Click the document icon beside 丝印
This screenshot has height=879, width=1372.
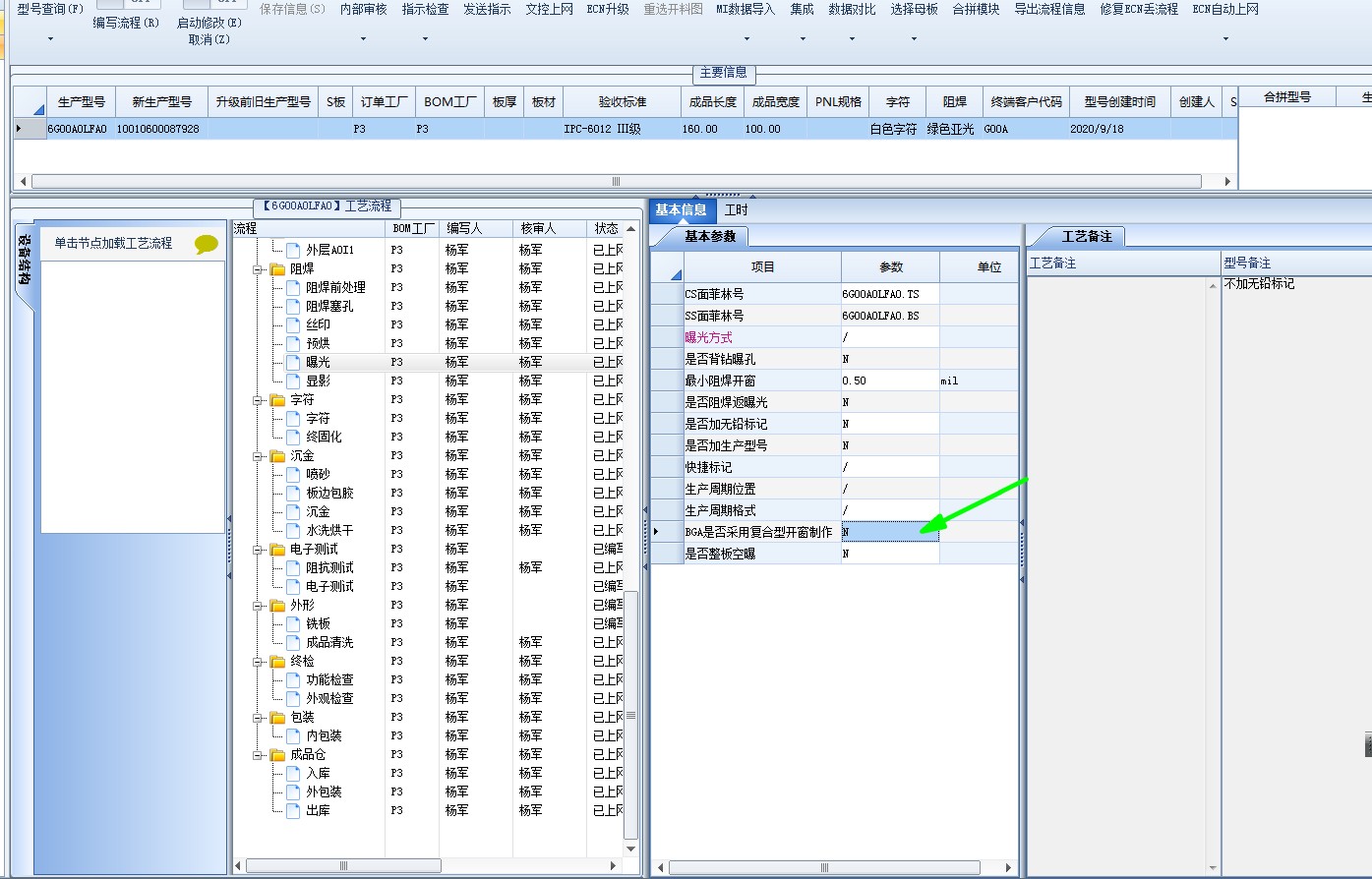click(293, 324)
